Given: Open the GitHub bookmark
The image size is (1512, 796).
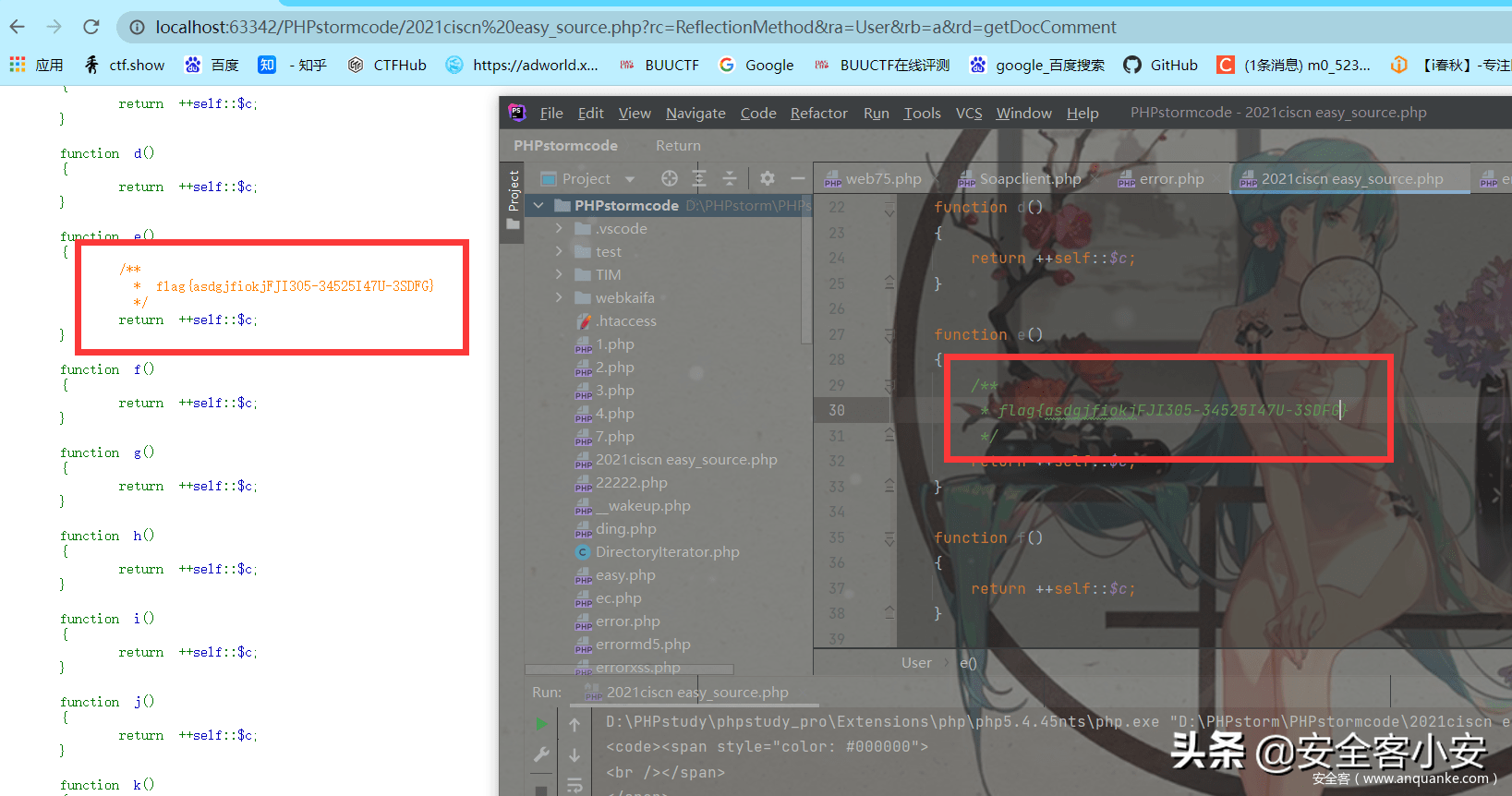Looking at the screenshot, I should tap(1160, 65).
